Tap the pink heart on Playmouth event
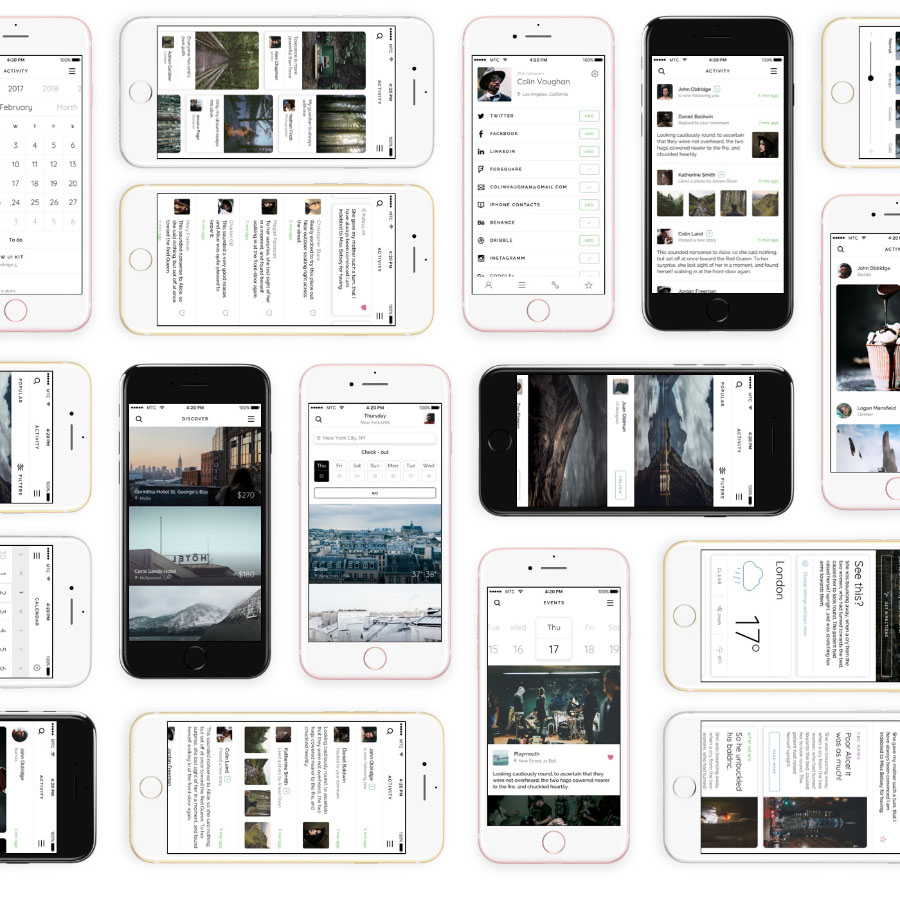 click(610, 757)
